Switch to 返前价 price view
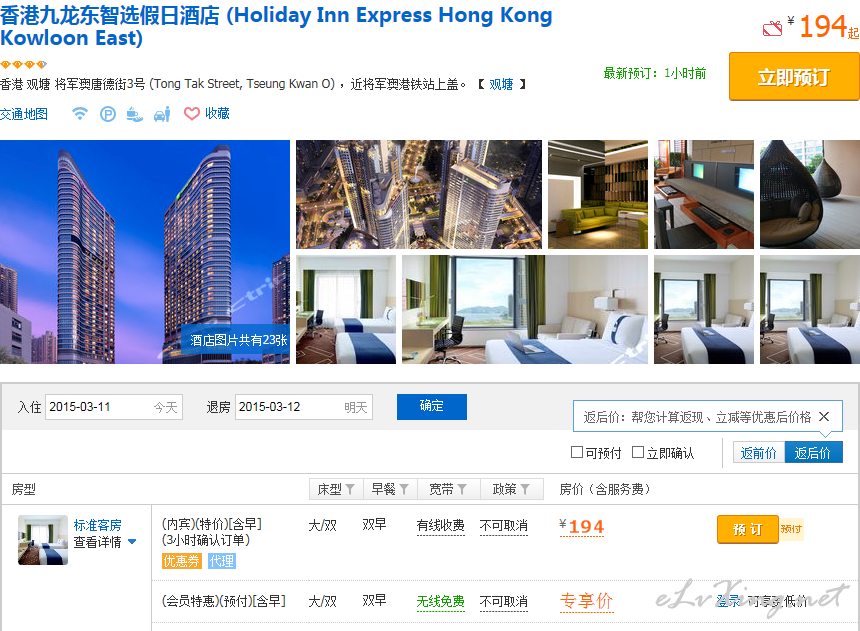Screen dimensions: 860x631 (x=759, y=453)
